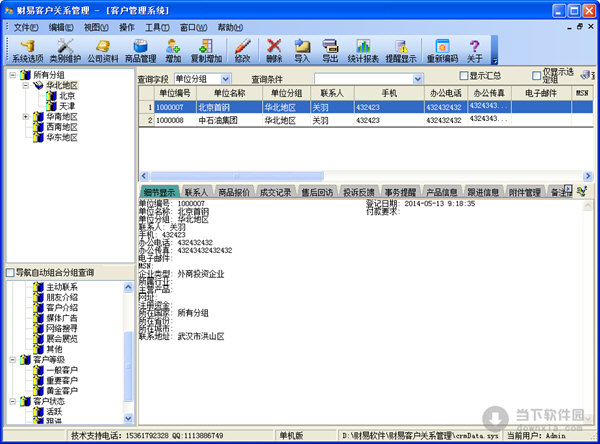This screenshot has width=600, height=444.
Task: Click the 商品管理 (Product Management) icon
Action: click(140, 50)
